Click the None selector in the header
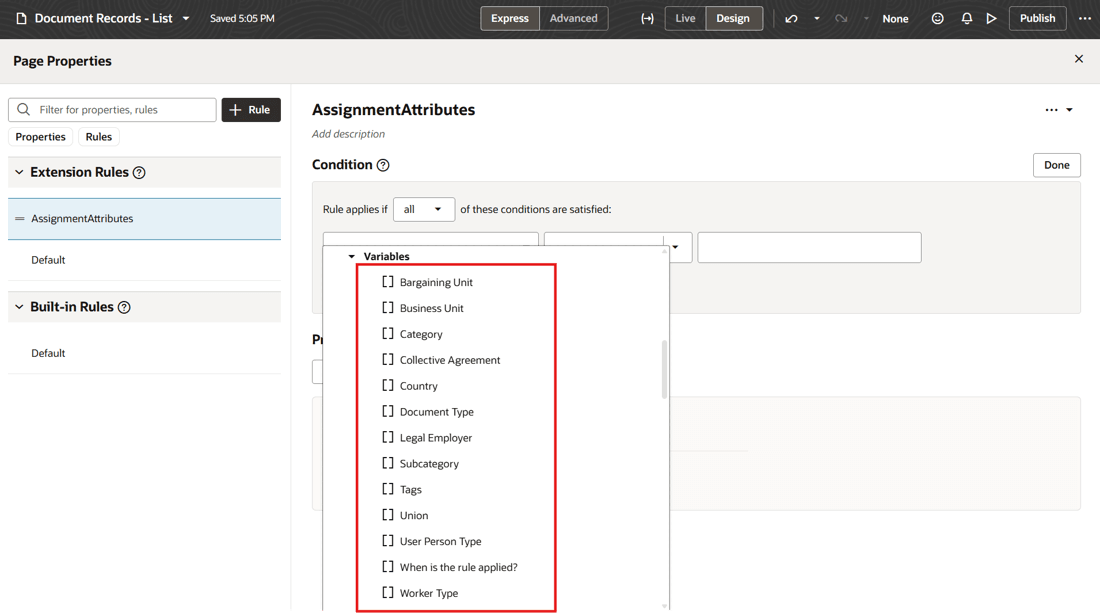The height and width of the screenshot is (613, 1100). pos(895,18)
